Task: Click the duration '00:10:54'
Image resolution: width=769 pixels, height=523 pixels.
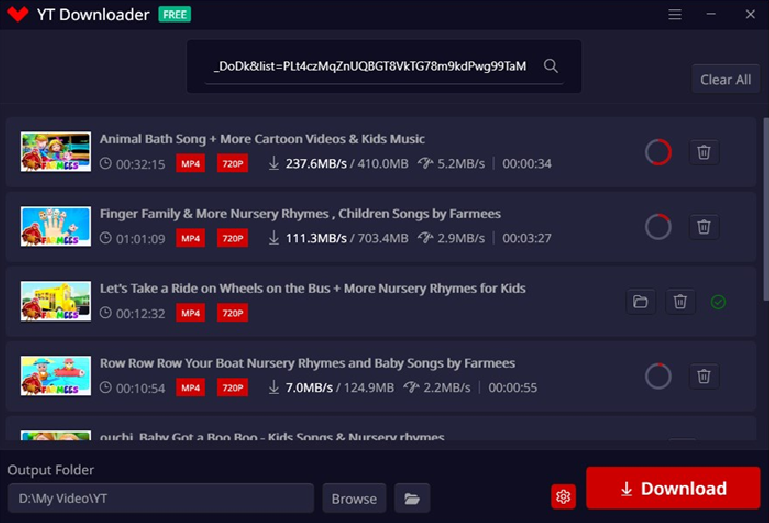Action: pyautogui.click(x=141, y=389)
